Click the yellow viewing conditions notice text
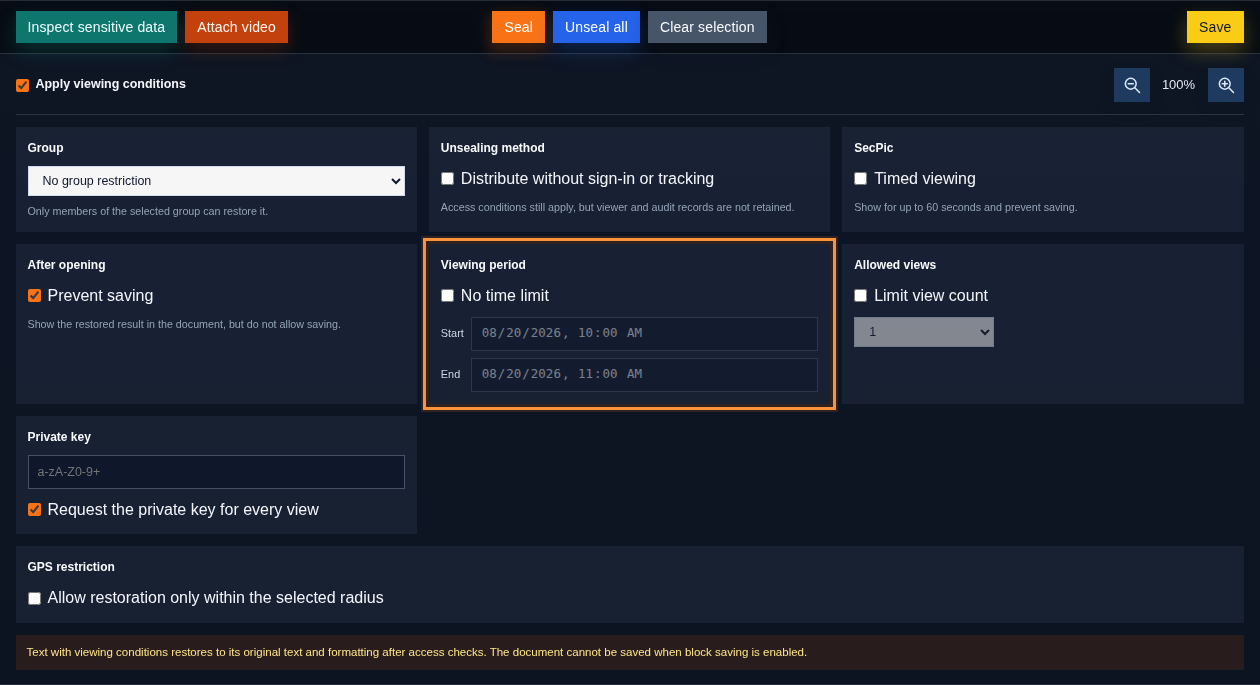1260x685 pixels. click(x=417, y=652)
